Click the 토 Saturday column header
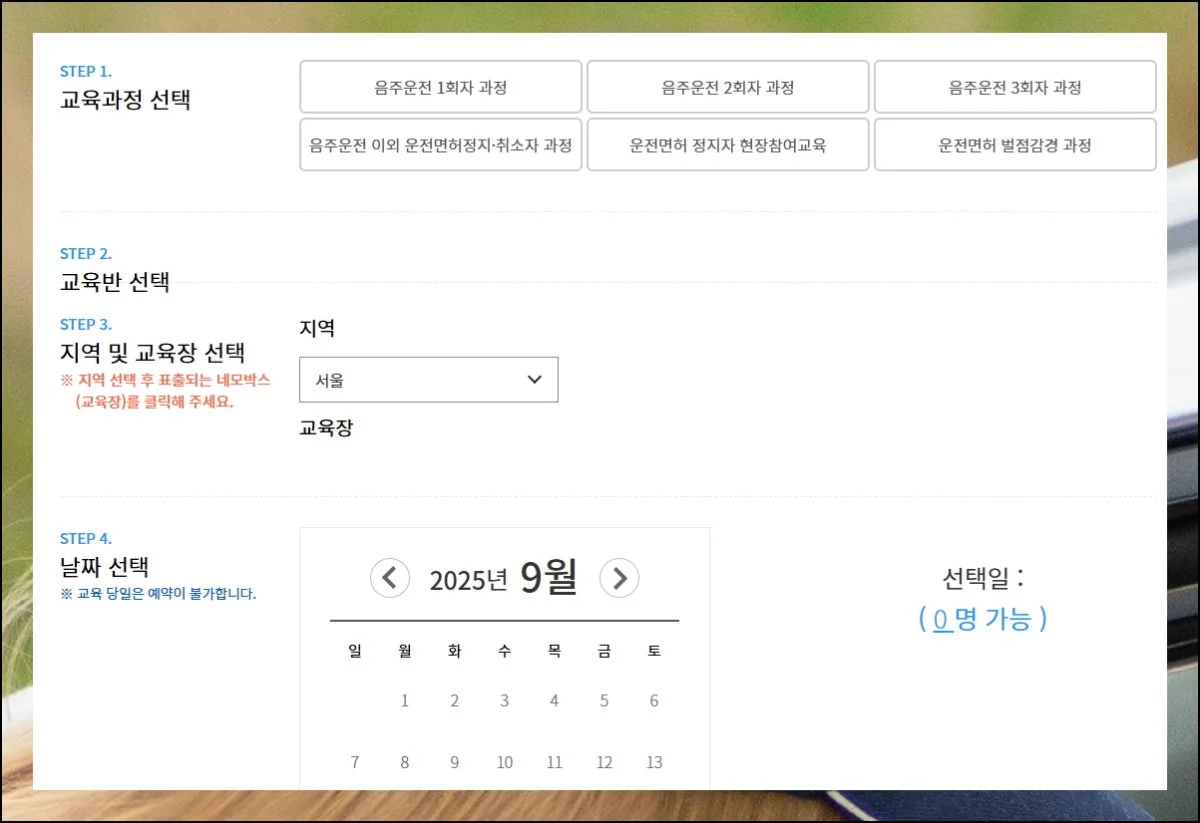This screenshot has width=1200, height=823. 654,649
